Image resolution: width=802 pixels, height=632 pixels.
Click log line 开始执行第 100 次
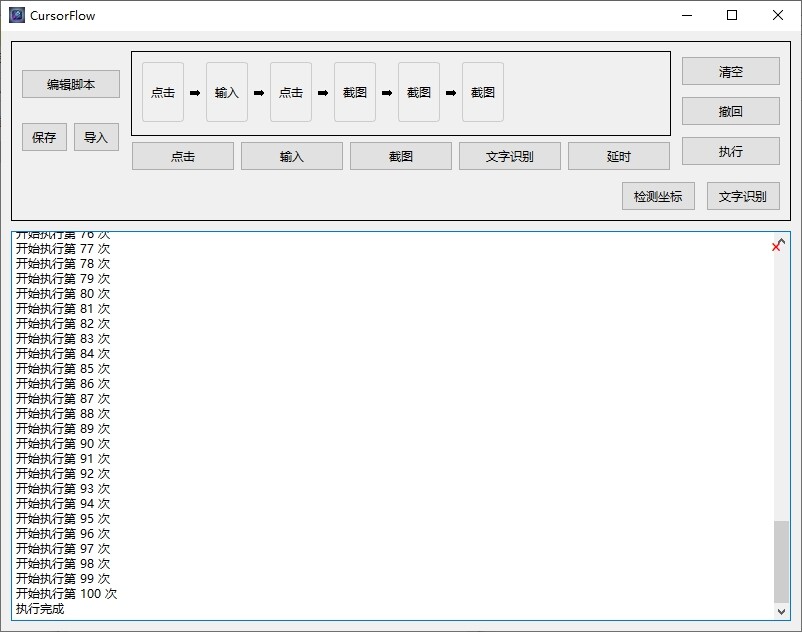(x=66, y=594)
